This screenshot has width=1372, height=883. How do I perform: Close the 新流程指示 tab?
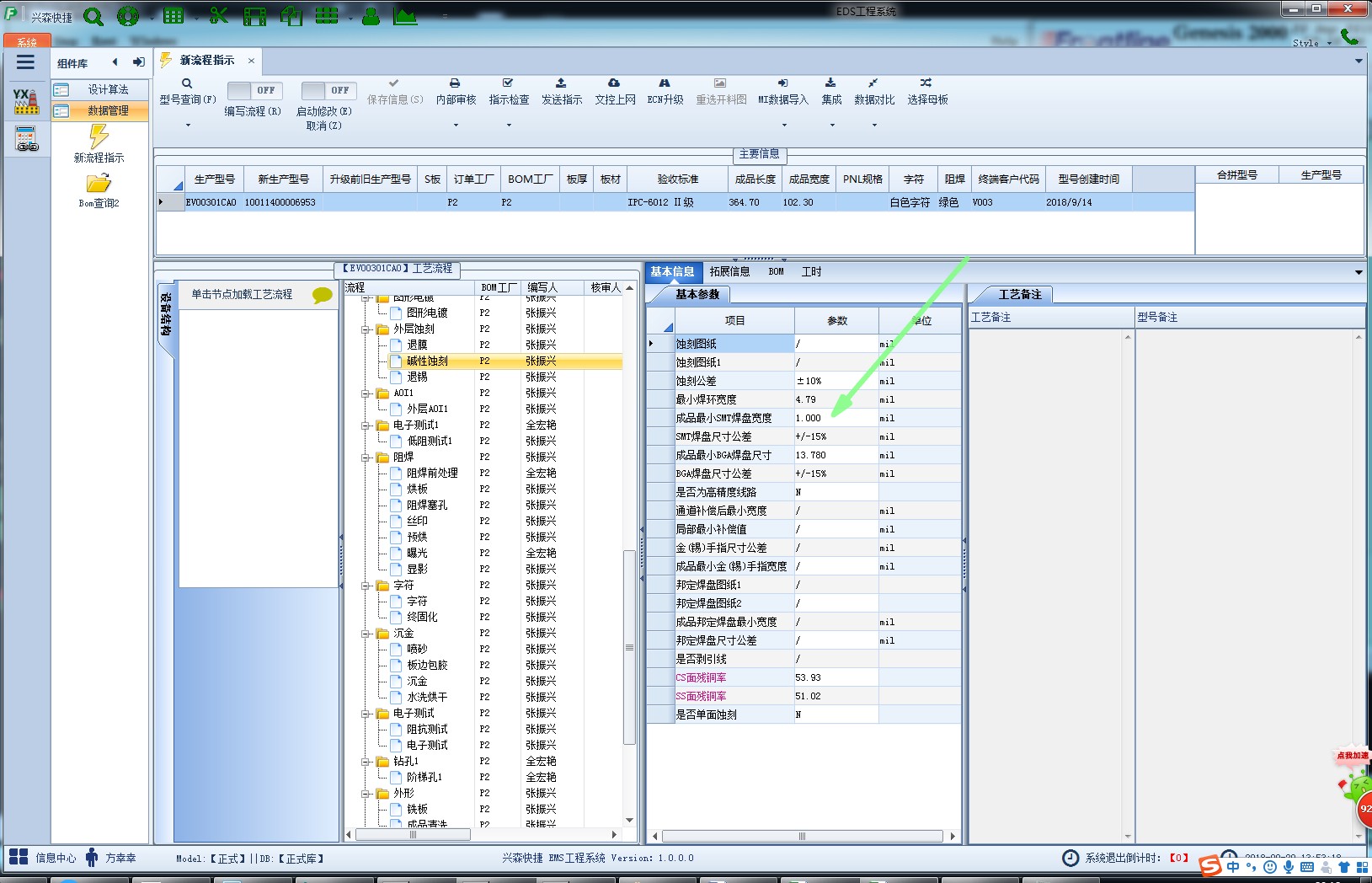tap(251, 61)
